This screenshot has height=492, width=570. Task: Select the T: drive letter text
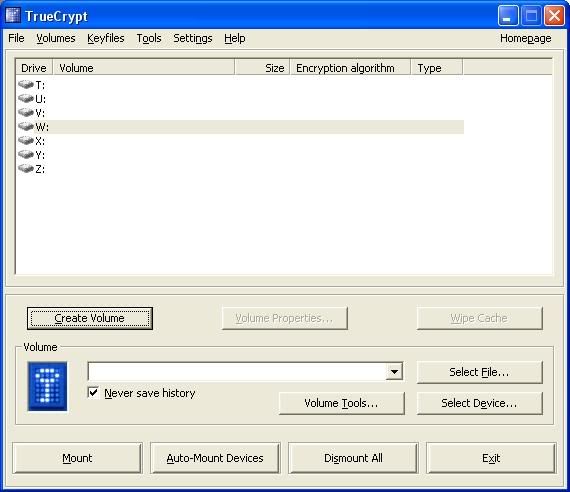[40, 85]
